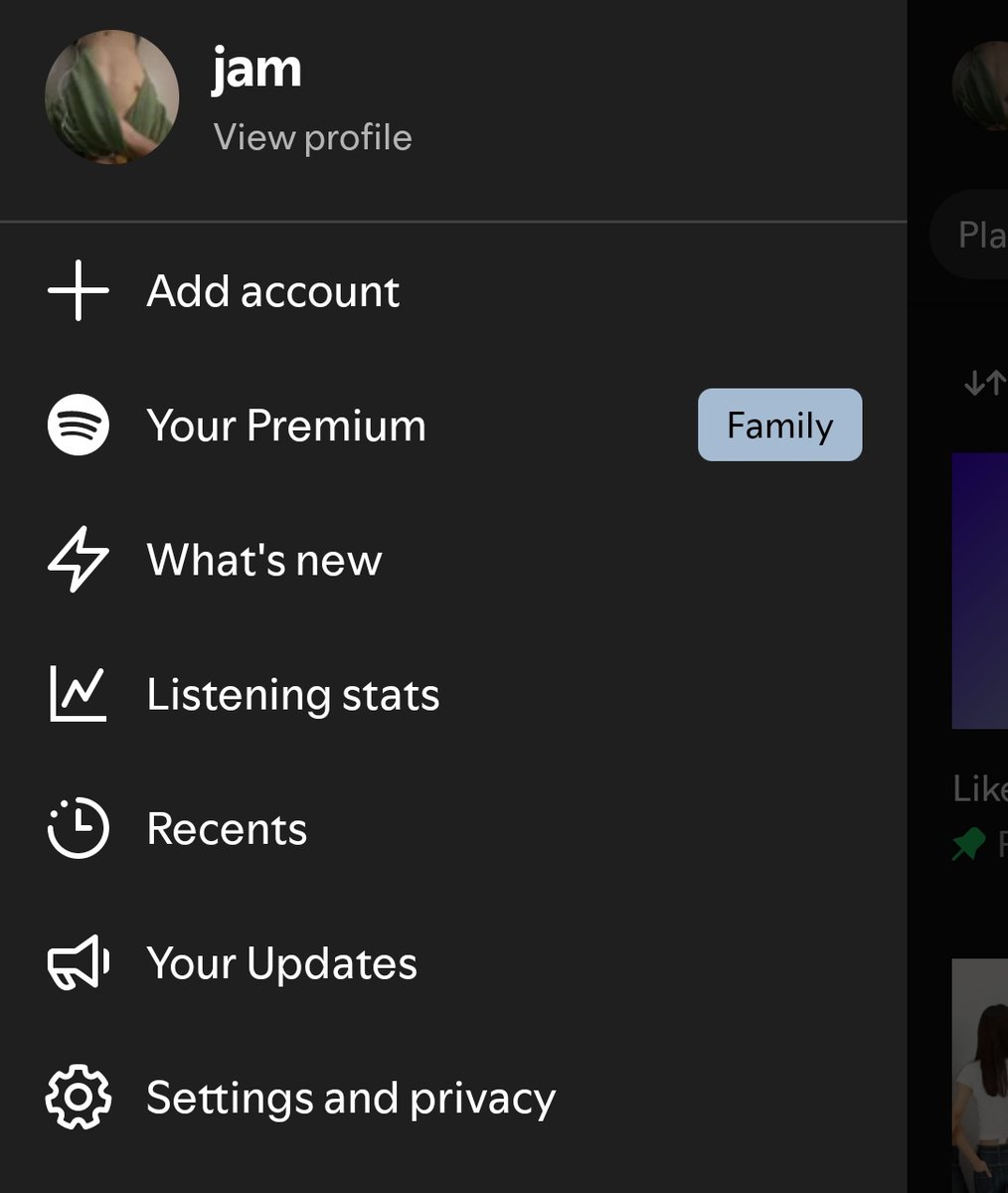Screen dimensions: 1008x1193
Task: Open Your Premium menu entry
Action: [x=286, y=426]
